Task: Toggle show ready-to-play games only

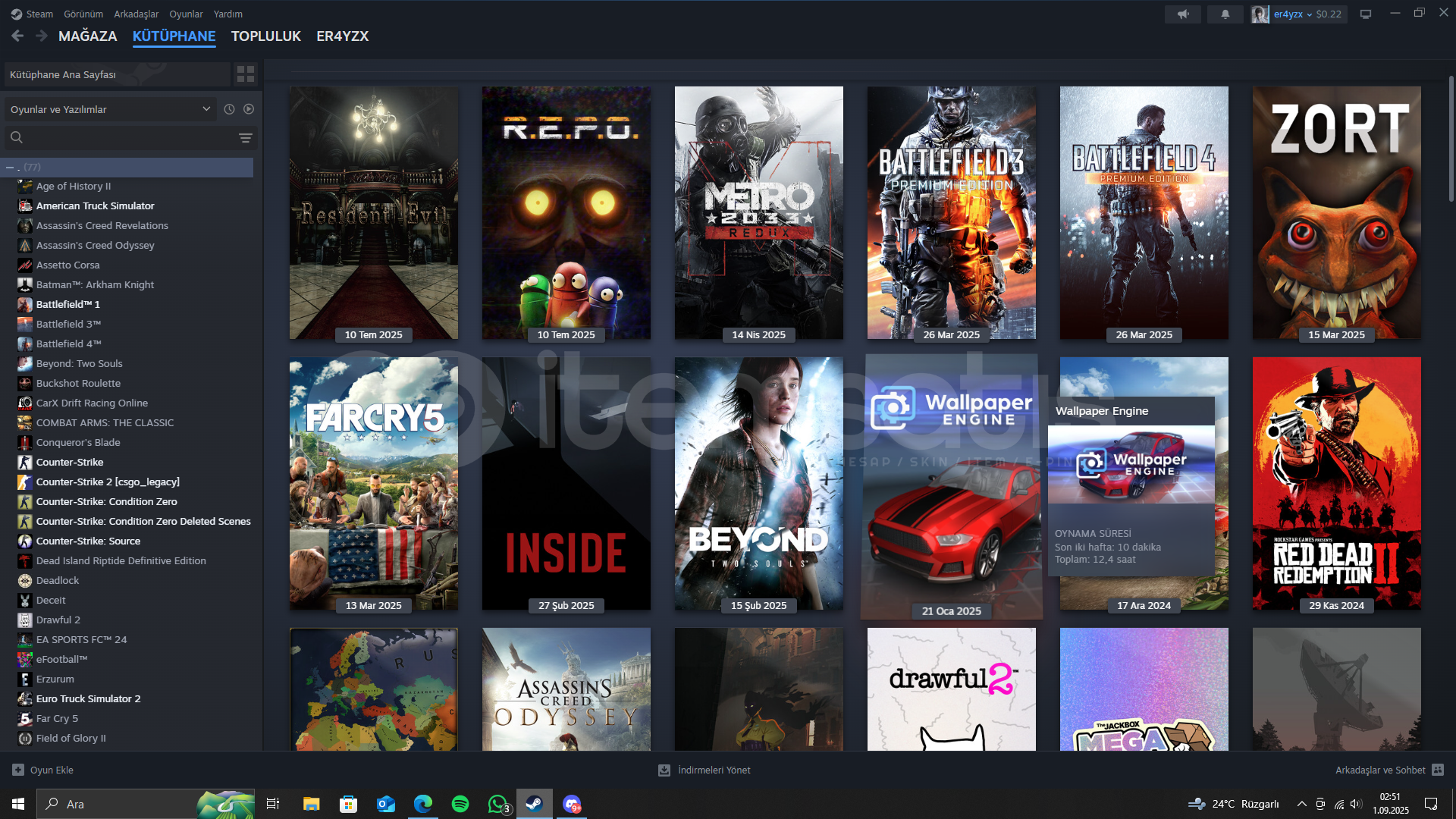Action: point(249,109)
